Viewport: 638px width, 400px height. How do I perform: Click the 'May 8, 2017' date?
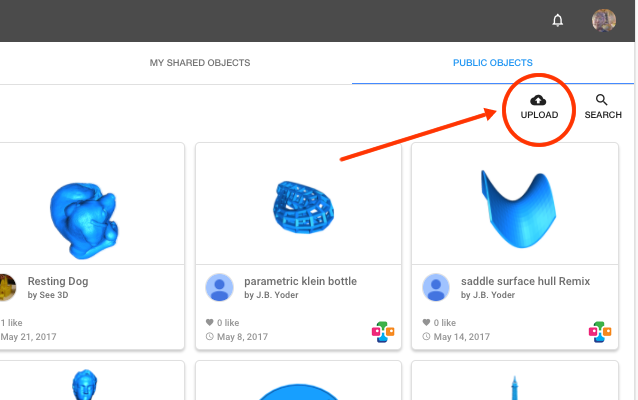(x=242, y=337)
